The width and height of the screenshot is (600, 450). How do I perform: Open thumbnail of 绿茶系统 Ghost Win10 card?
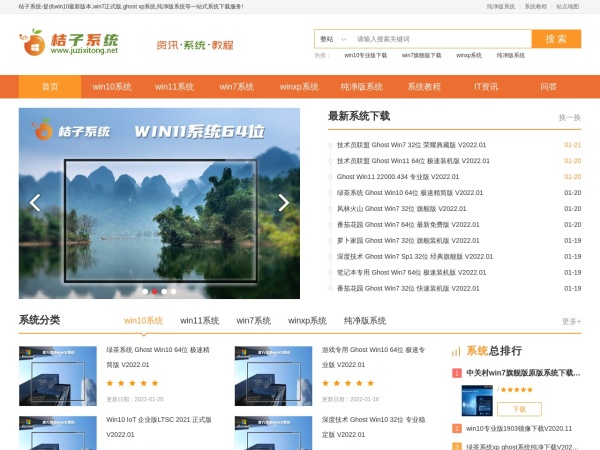tap(58, 376)
